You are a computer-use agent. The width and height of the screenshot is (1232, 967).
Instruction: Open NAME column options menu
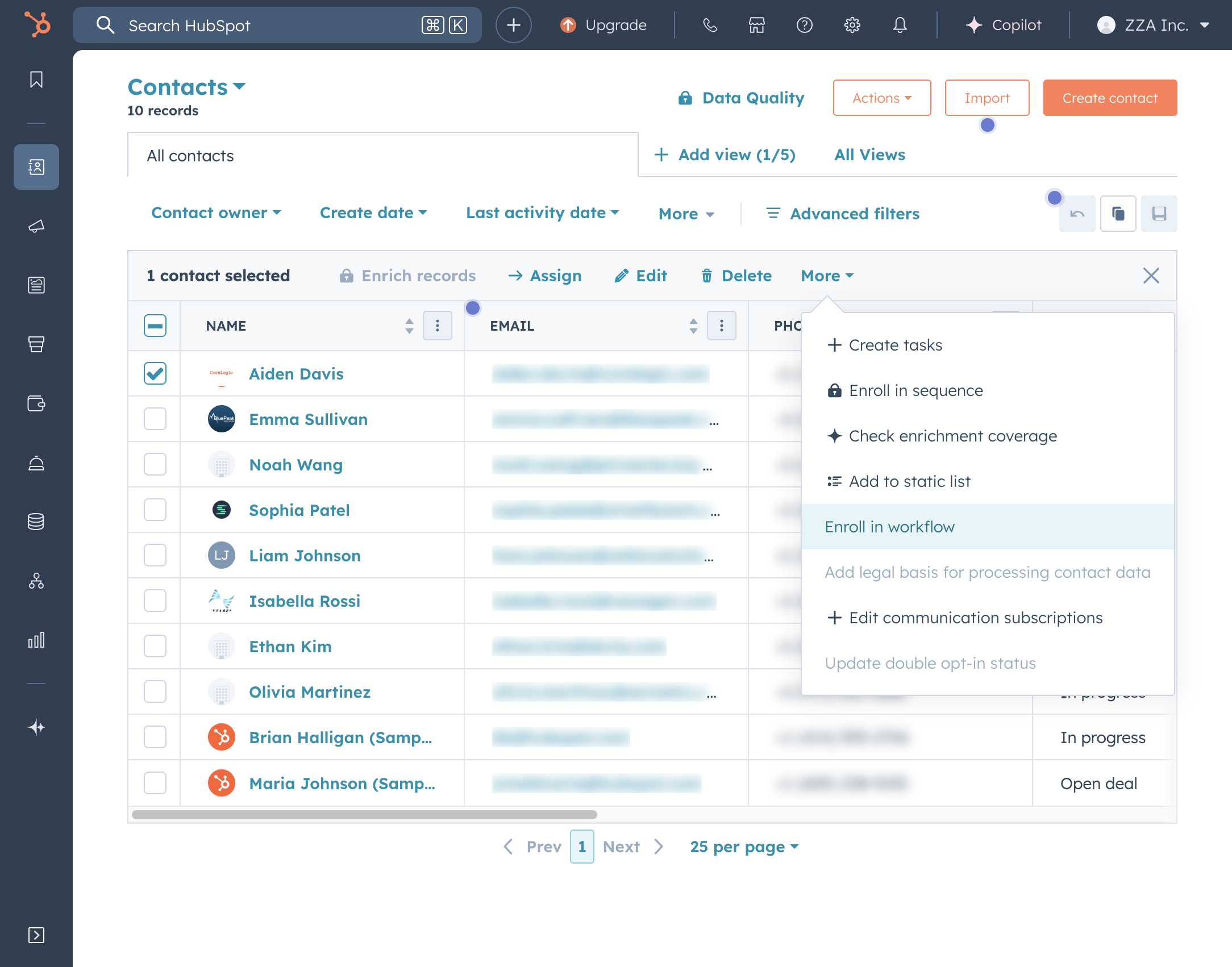pos(438,326)
